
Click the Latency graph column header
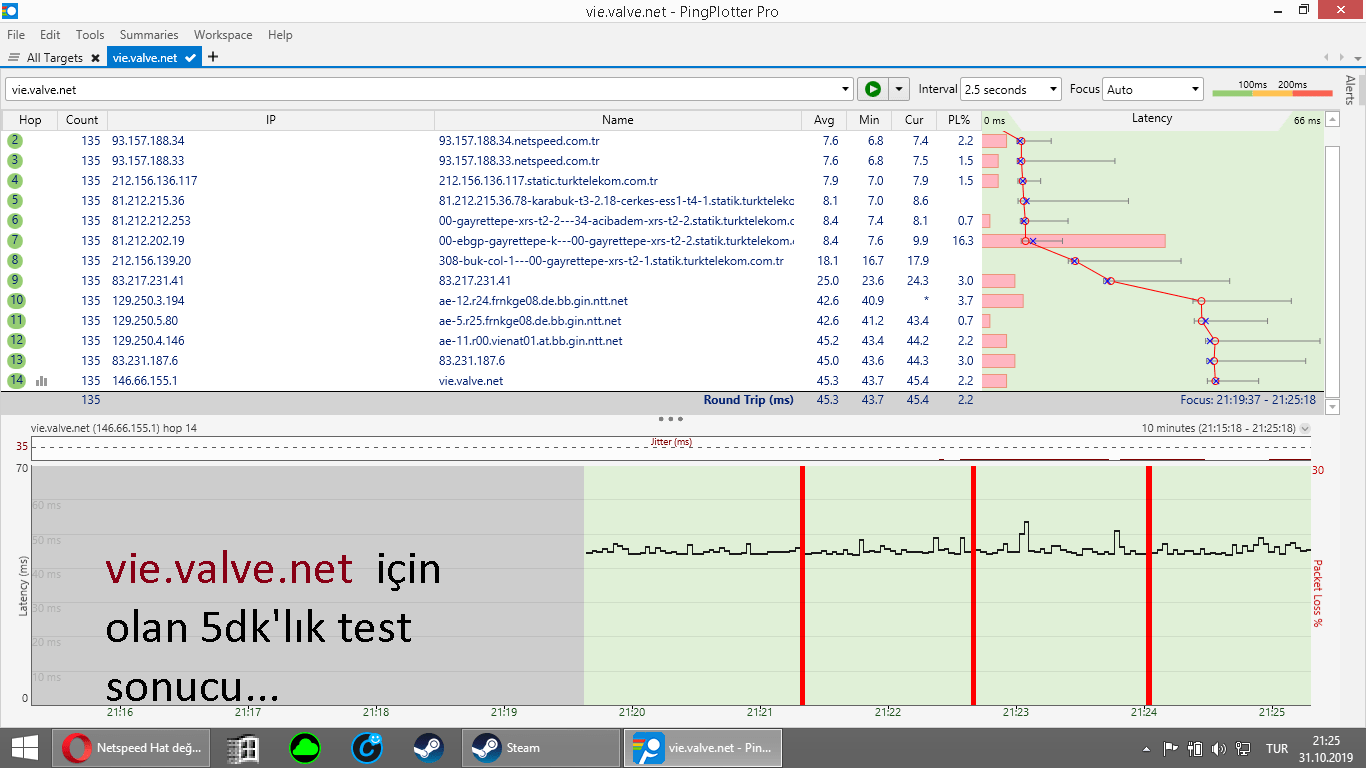pyautogui.click(x=1152, y=119)
